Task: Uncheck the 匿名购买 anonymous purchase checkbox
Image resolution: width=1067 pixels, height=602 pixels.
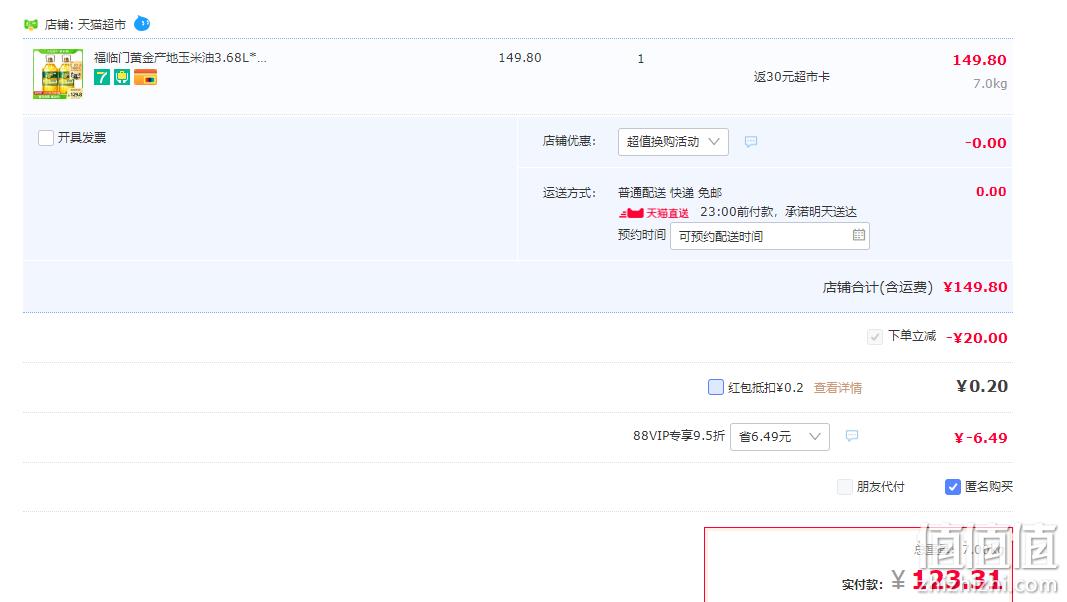Action: point(953,487)
